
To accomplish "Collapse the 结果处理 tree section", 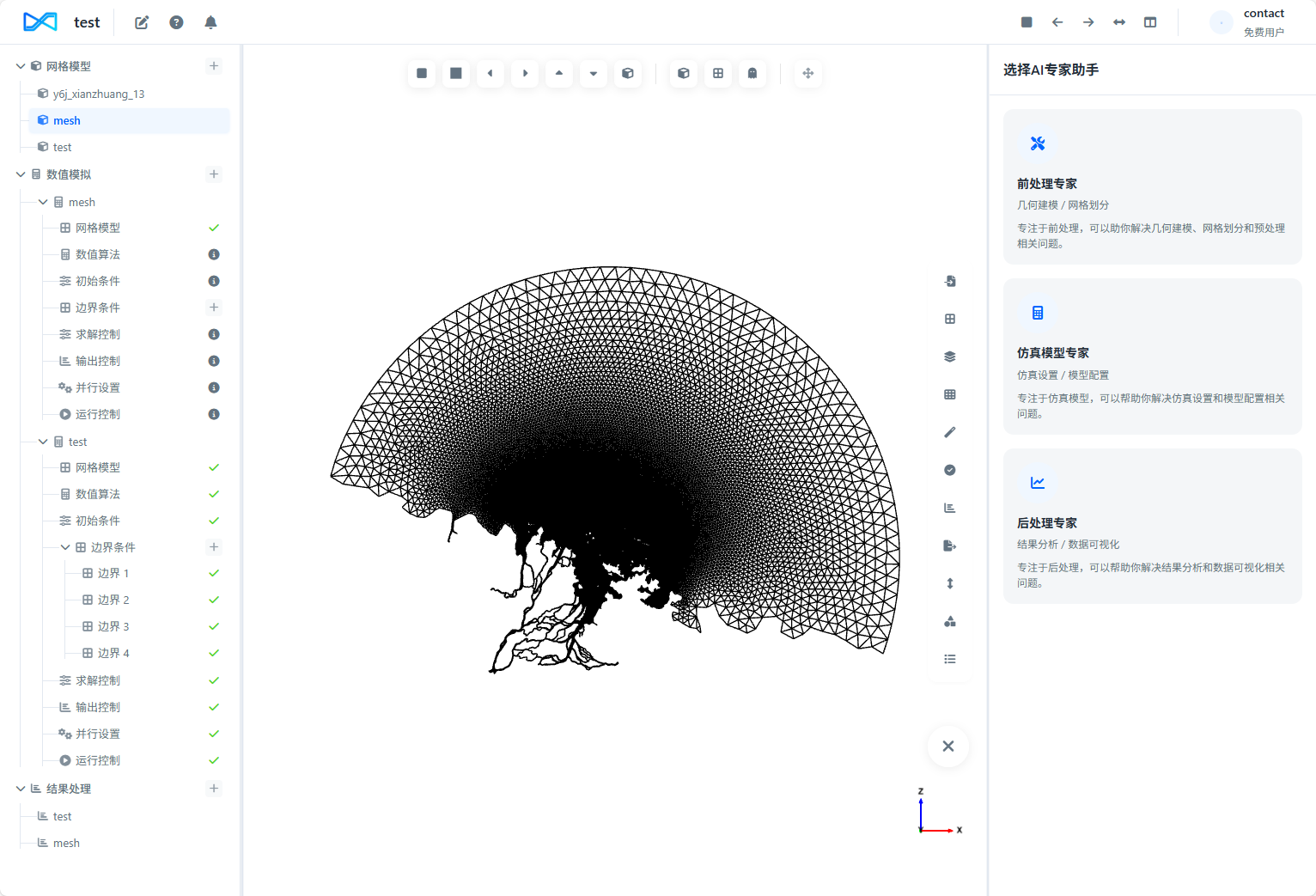I will [21, 789].
